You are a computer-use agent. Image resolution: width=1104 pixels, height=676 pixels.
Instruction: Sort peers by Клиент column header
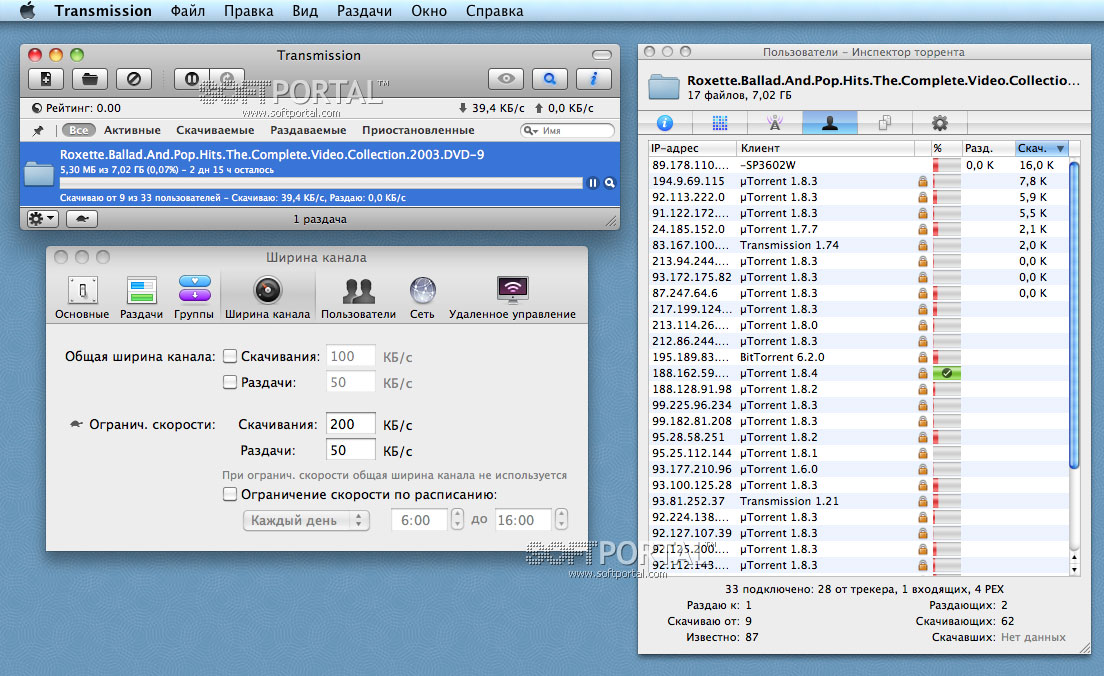tap(825, 148)
